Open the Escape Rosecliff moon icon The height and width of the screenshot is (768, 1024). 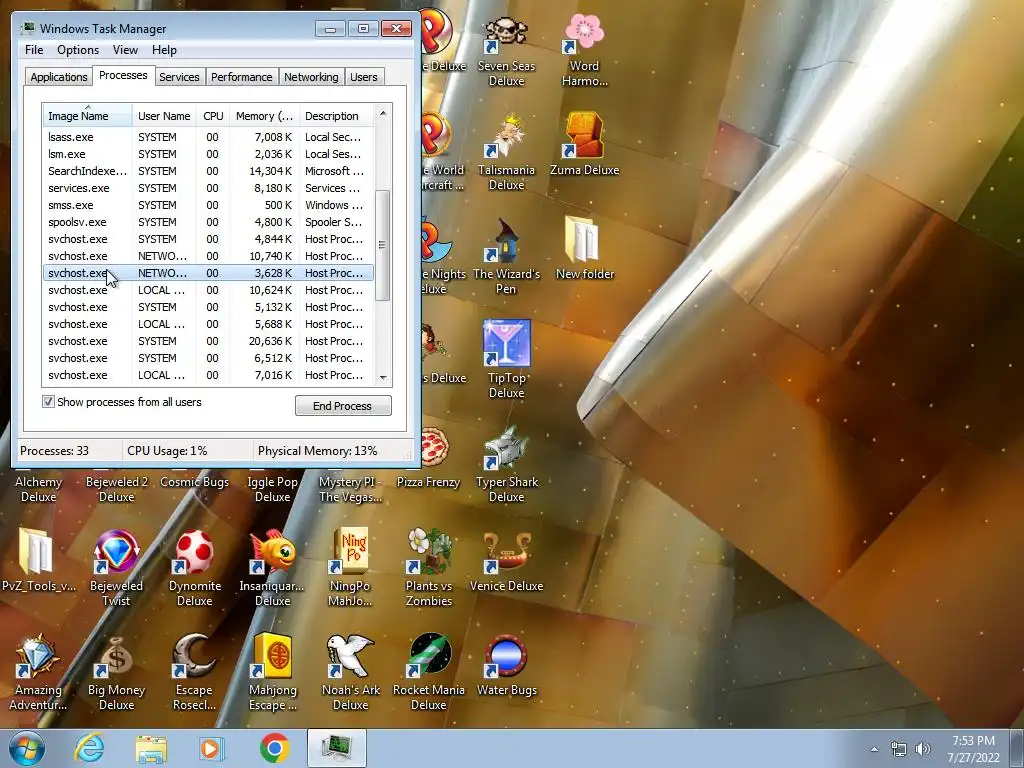[195, 673]
